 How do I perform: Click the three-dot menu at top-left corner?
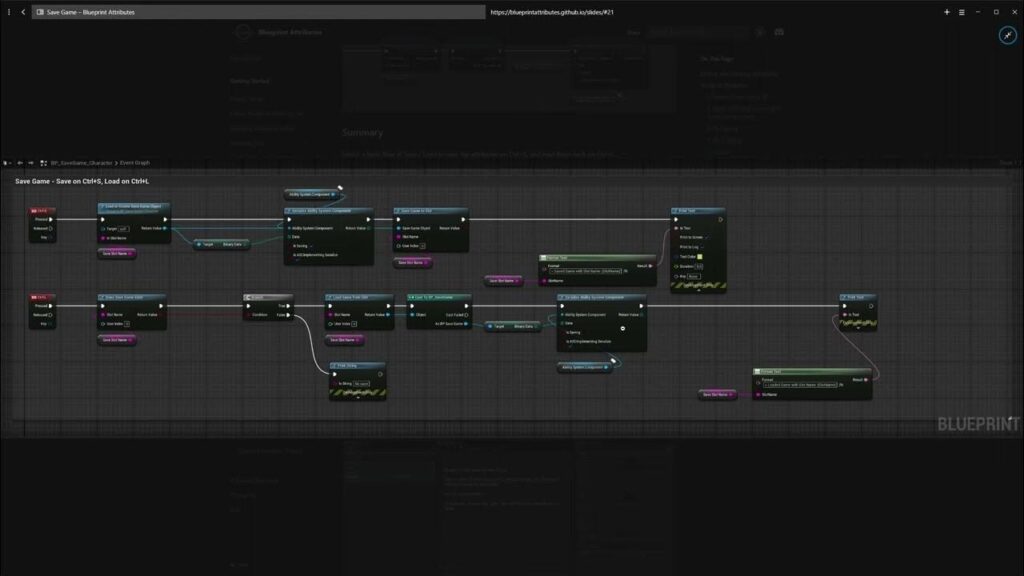[x=7, y=12]
